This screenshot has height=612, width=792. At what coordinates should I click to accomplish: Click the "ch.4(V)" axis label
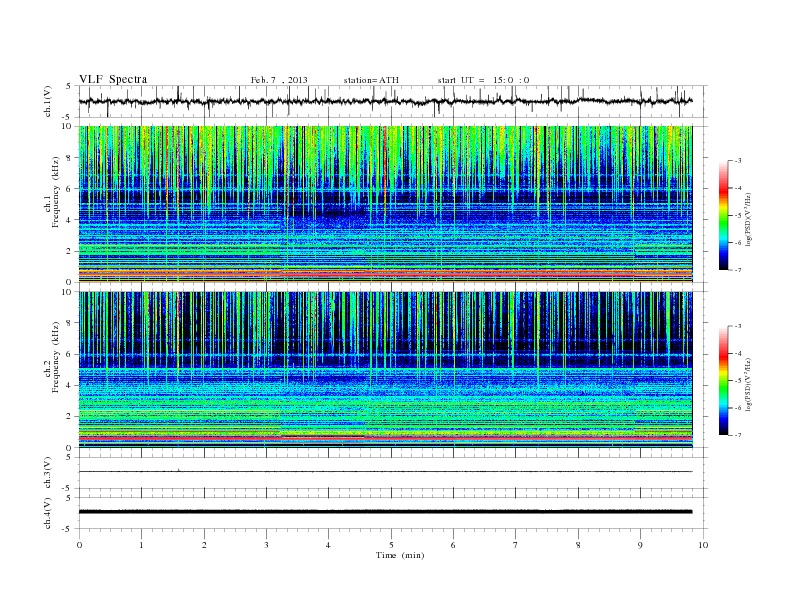coord(48,513)
